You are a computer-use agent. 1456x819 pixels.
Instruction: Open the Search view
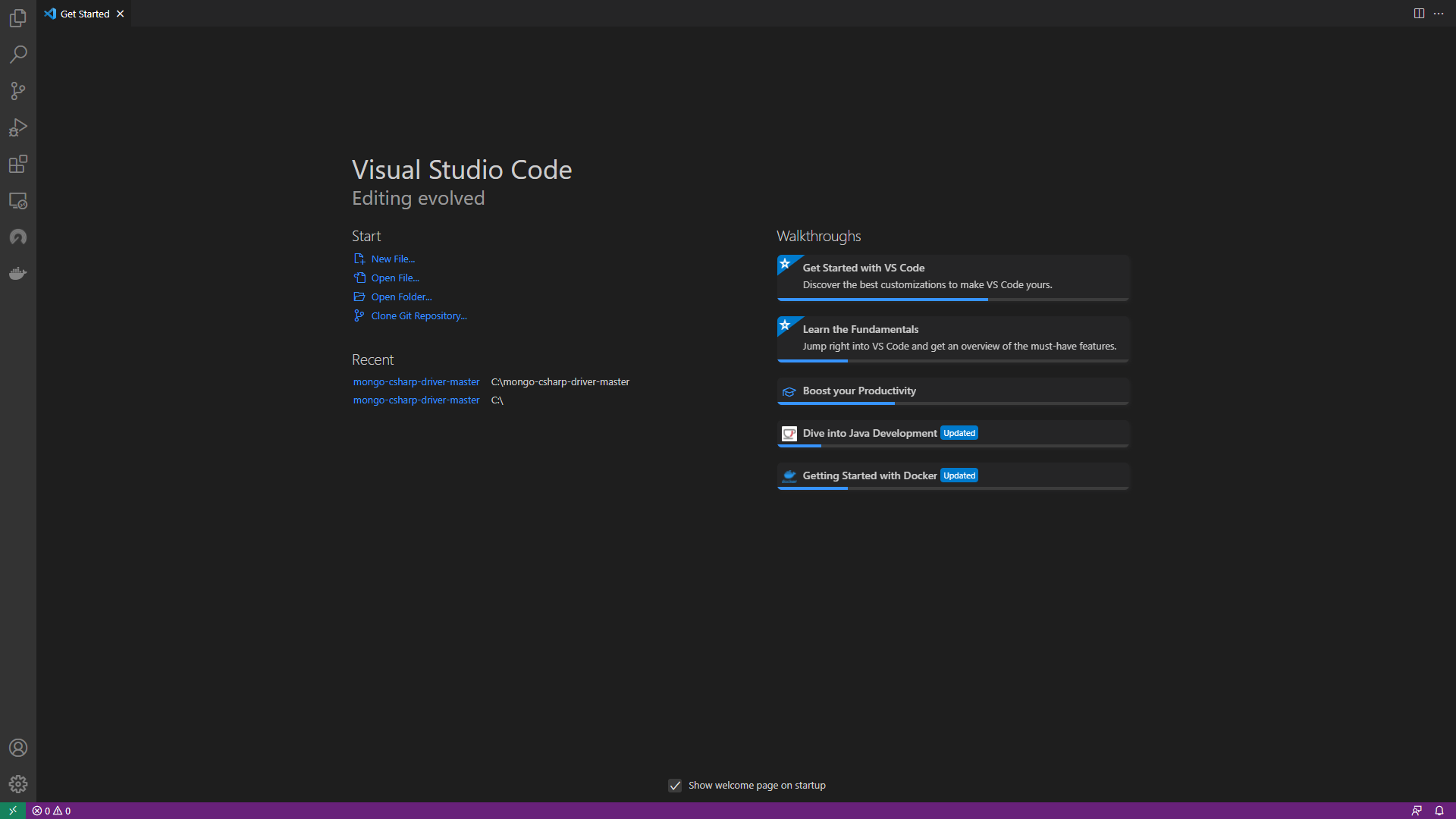coord(18,54)
